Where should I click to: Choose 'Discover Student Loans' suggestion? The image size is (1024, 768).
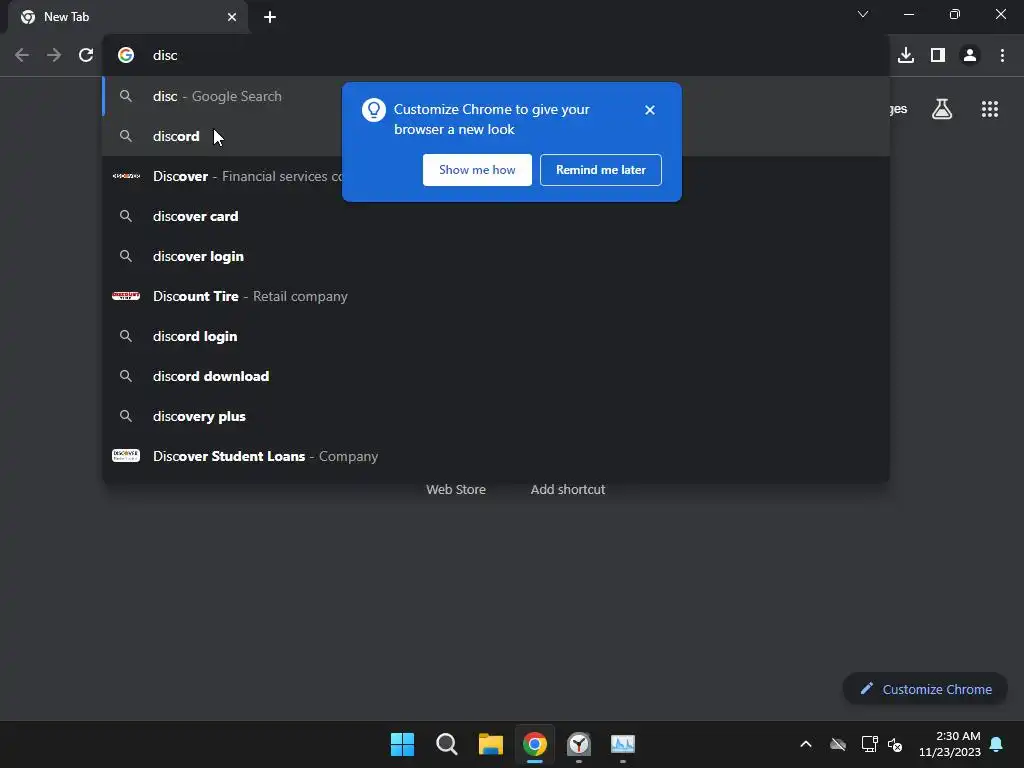496,456
